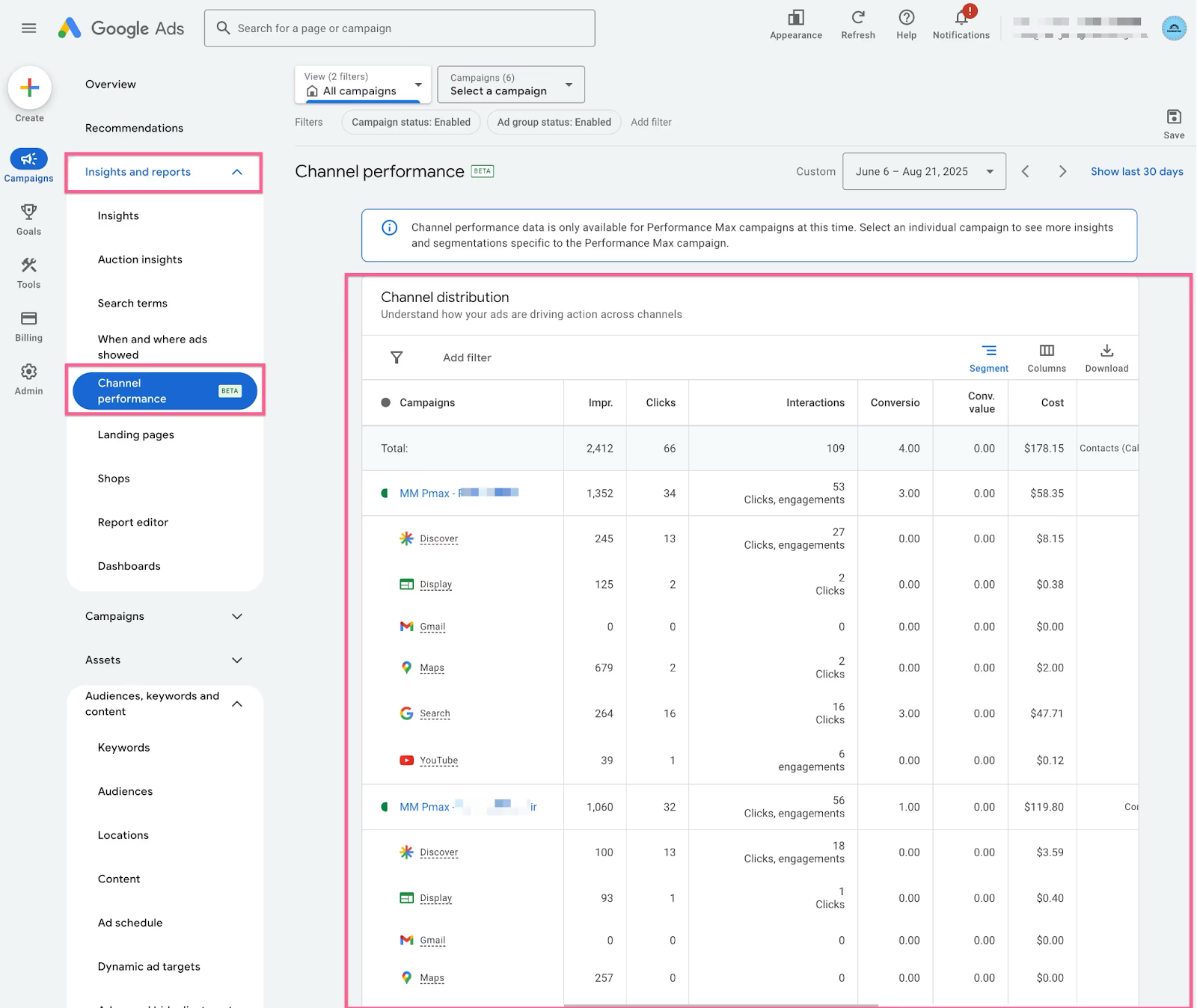The height and width of the screenshot is (1008, 1197).
Task: Open the Appearance settings
Action: point(796,24)
